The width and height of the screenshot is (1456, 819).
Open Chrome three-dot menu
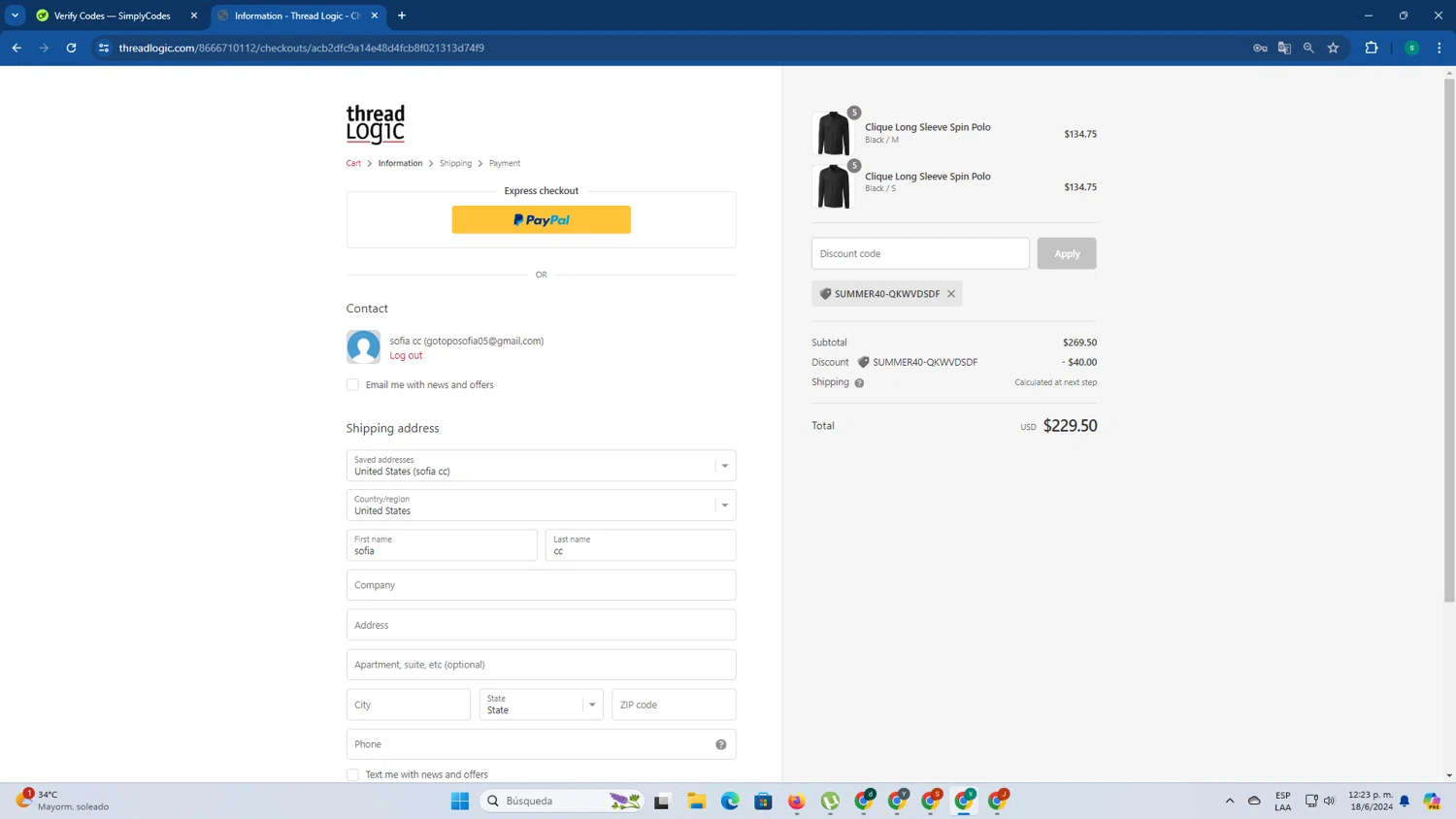1439,48
